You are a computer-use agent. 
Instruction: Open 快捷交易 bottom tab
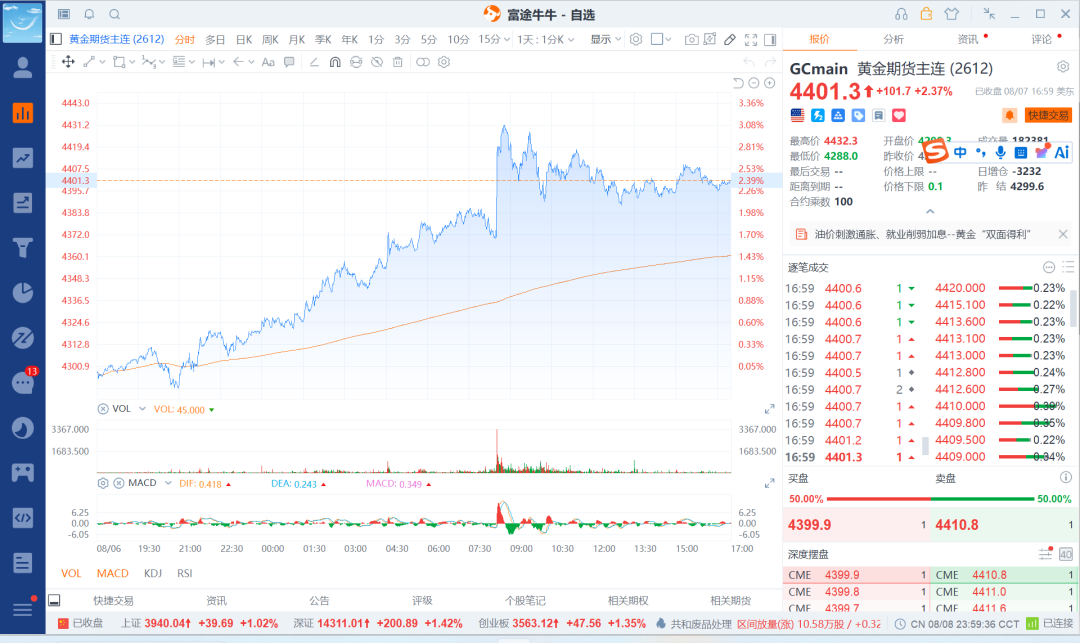(x=114, y=600)
